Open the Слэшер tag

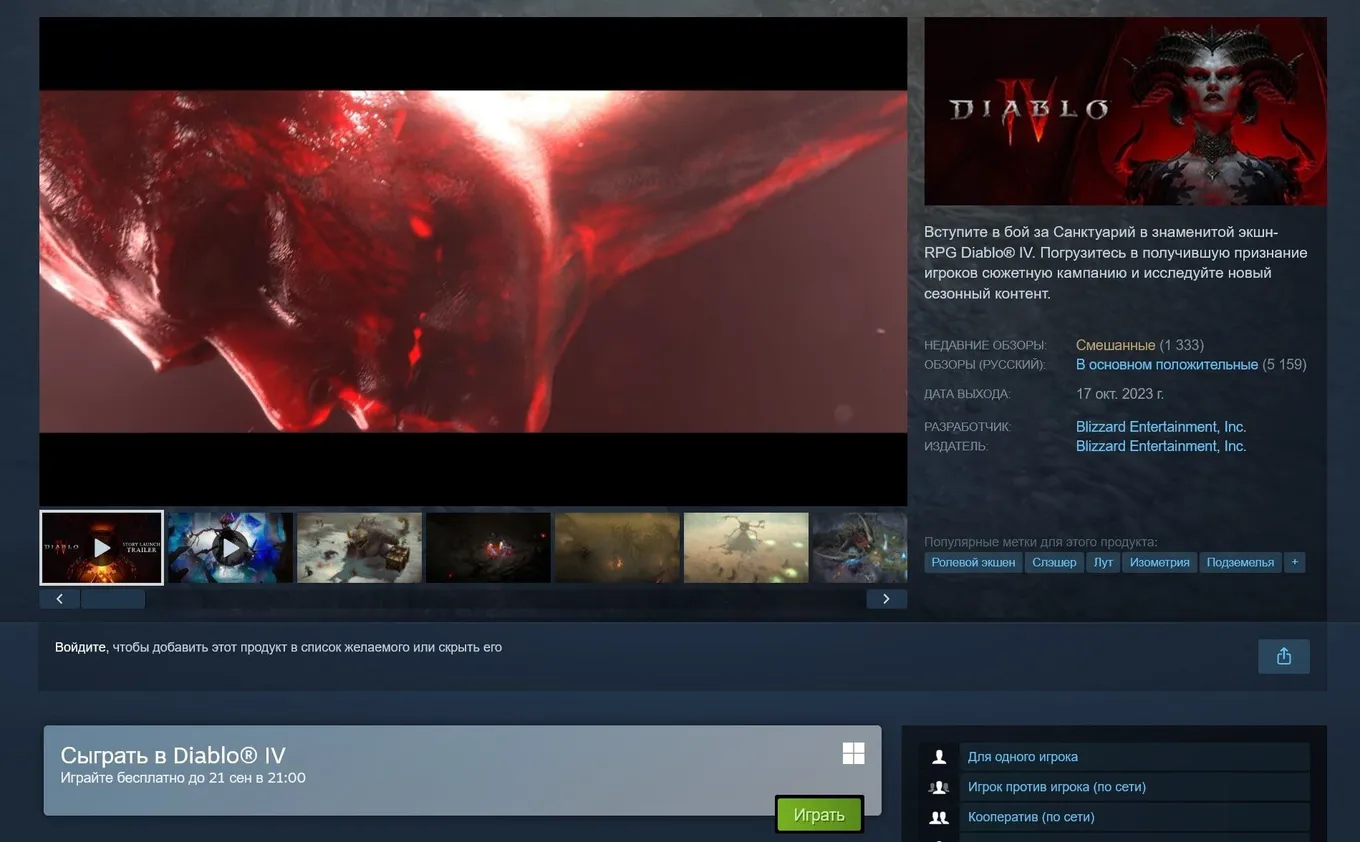tap(1054, 562)
